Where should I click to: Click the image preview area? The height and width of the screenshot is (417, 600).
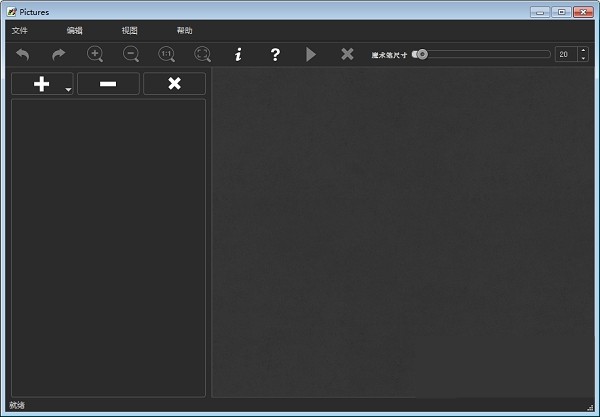pos(403,233)
